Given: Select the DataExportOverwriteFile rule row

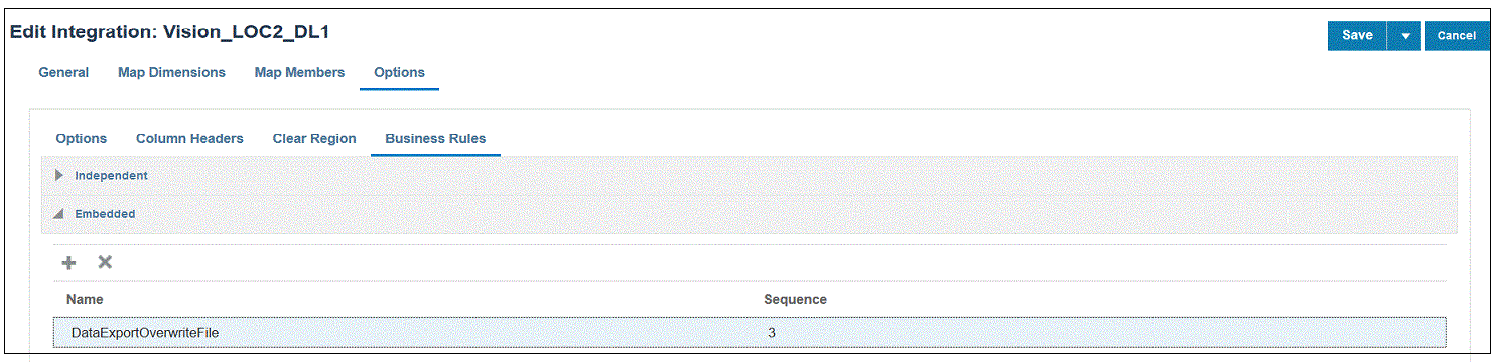Looking at the screenshot, I should coord(750,332).
